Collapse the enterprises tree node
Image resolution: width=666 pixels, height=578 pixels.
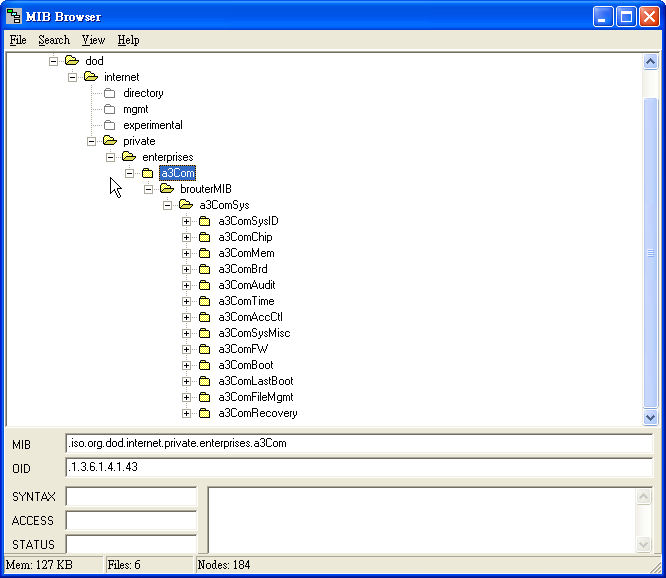110,157
